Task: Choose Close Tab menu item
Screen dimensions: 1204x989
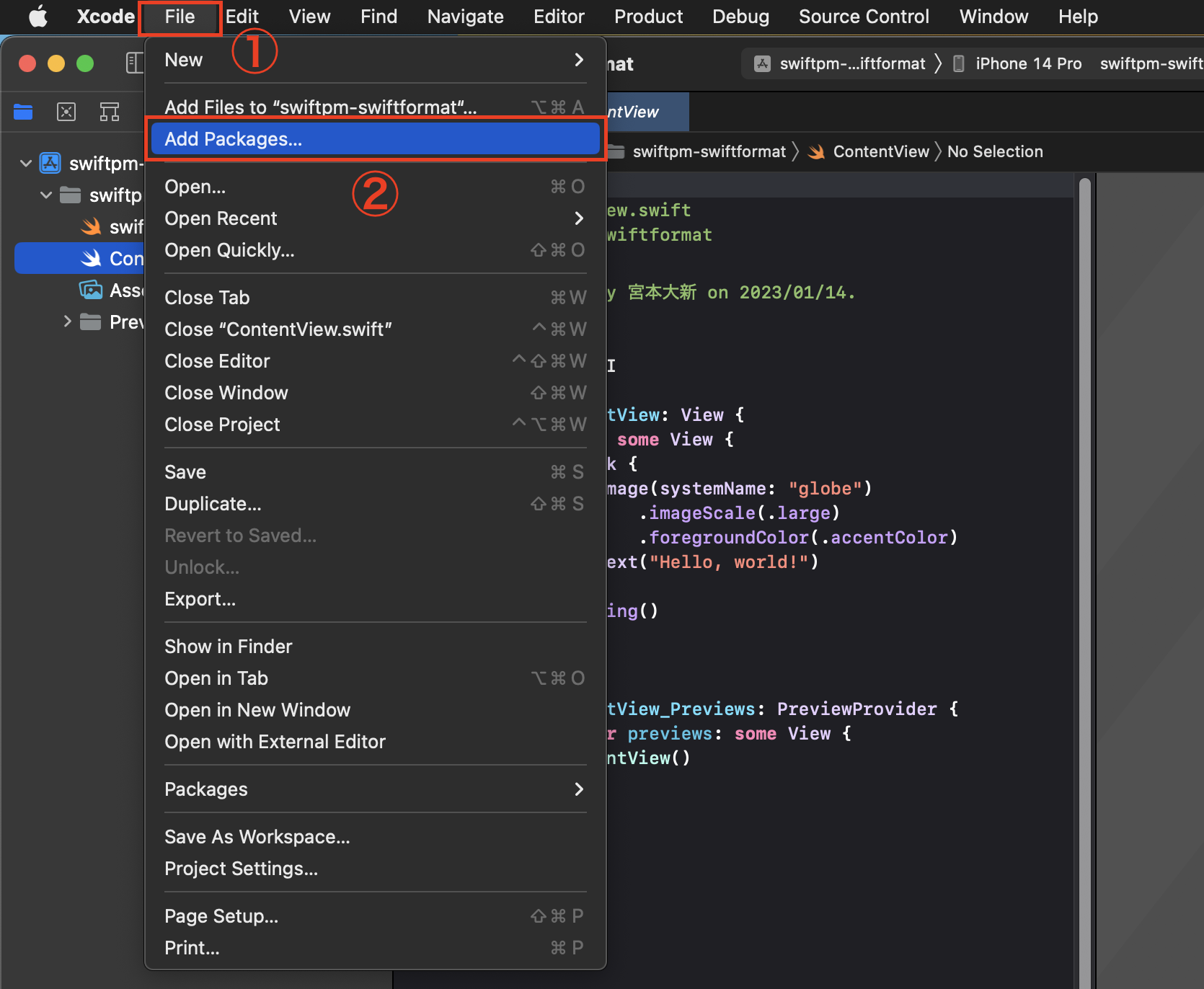Action: 375,298
